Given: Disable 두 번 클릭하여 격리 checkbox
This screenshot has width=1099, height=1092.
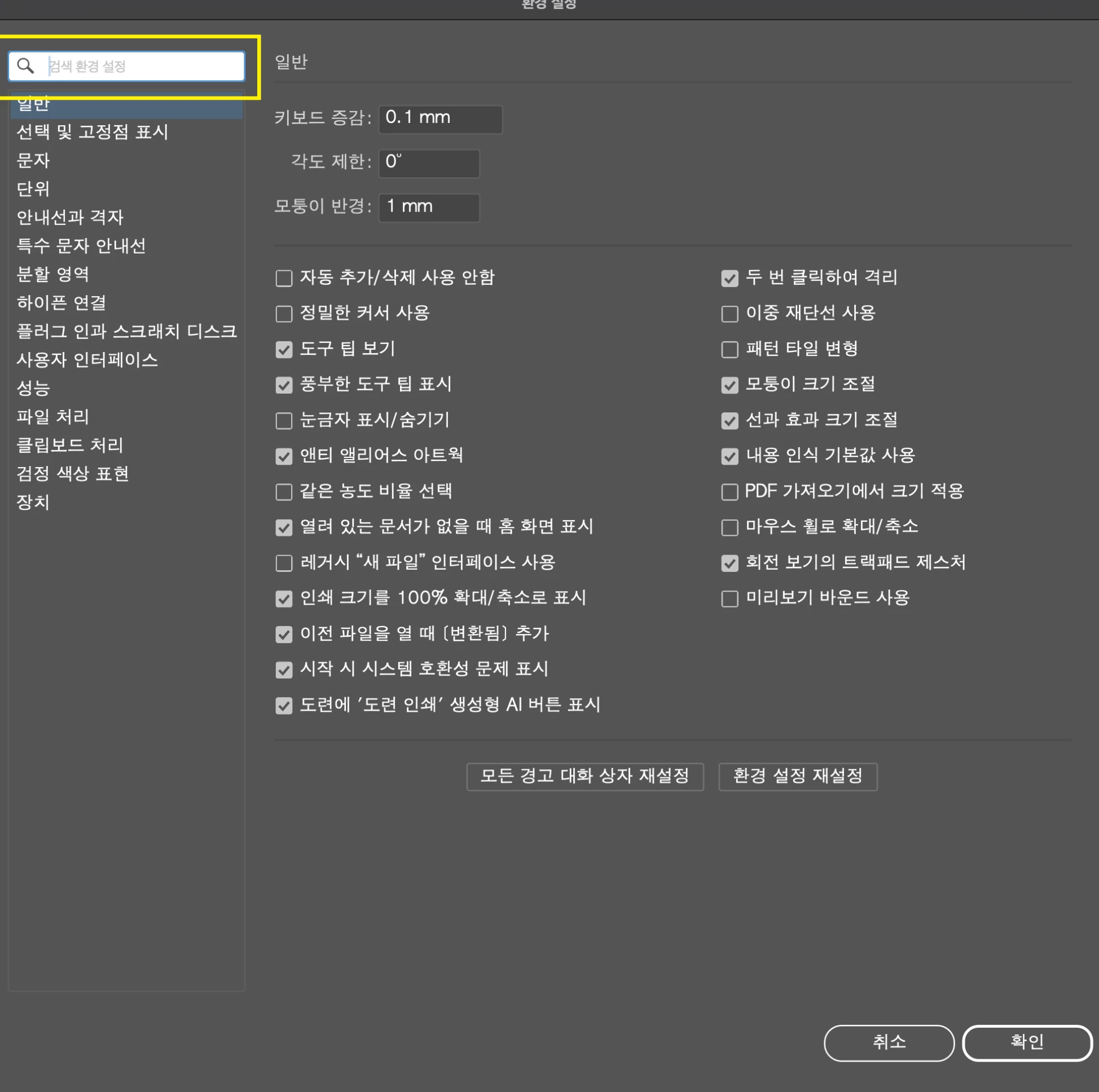Looking at the screenshot, I should (729, 278).
